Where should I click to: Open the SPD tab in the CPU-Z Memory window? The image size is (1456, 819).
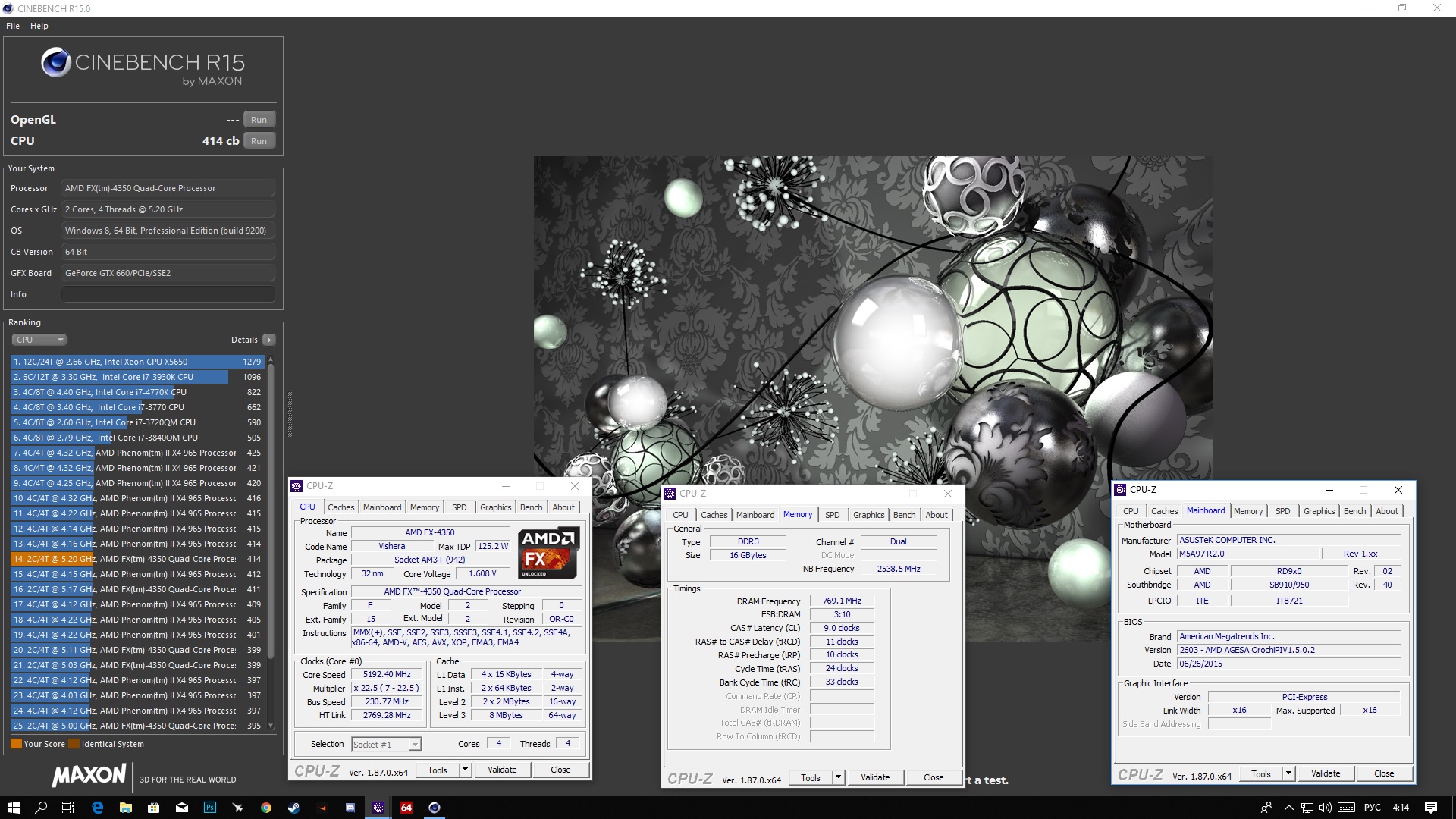pos(832,515)
